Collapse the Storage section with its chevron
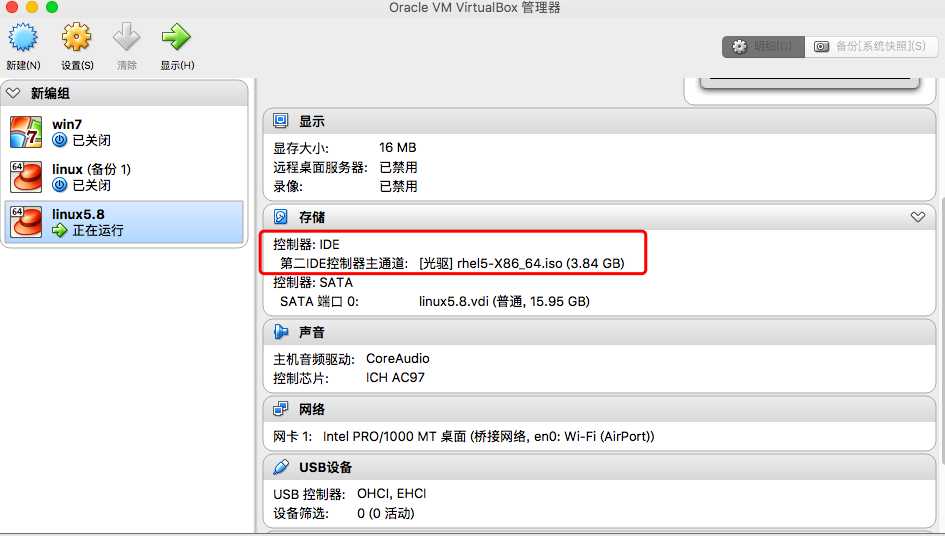The height and width of the screenshot is (536, 945). coord(917,217)
